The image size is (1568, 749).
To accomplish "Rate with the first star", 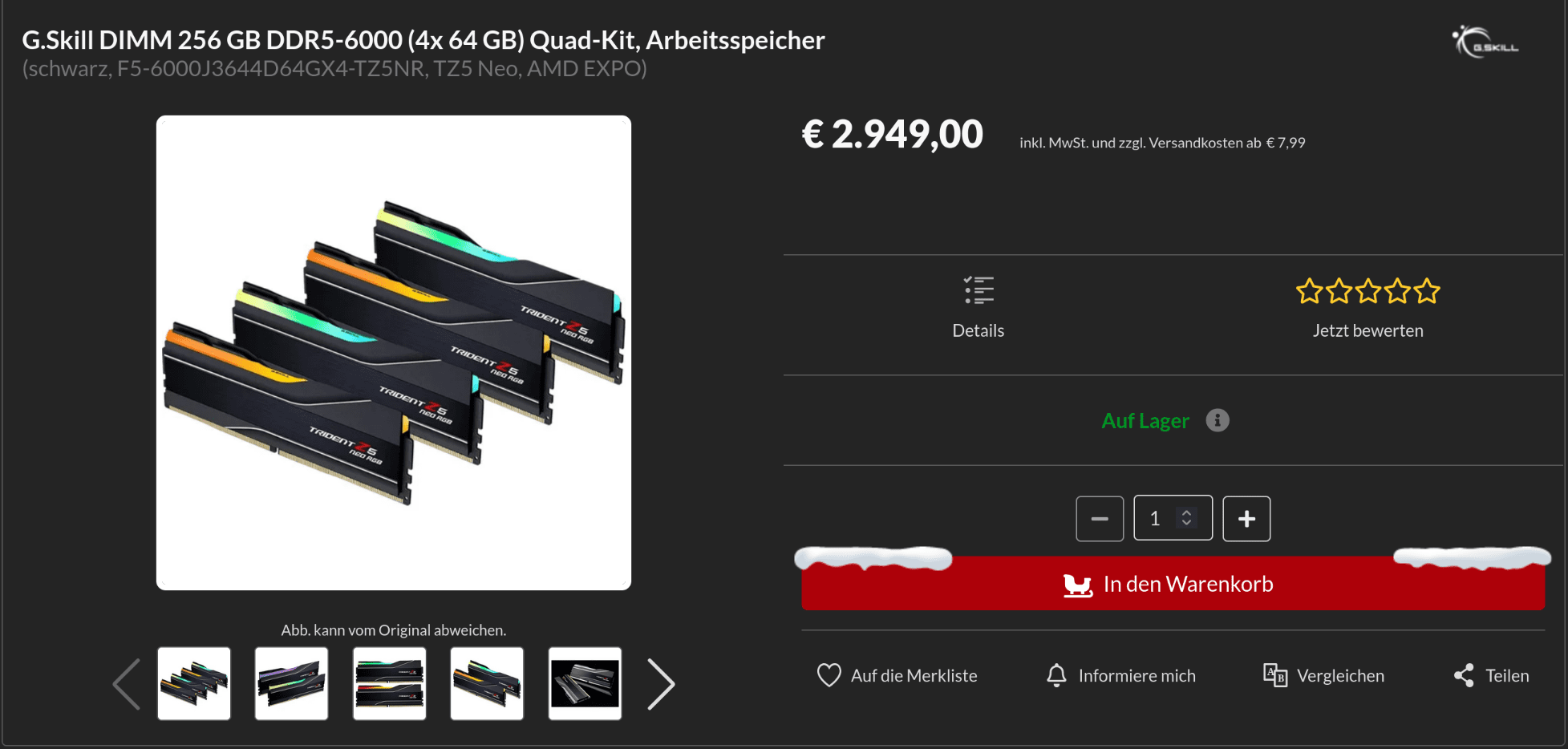I will pyautogui.click(x=1310, y=291).
